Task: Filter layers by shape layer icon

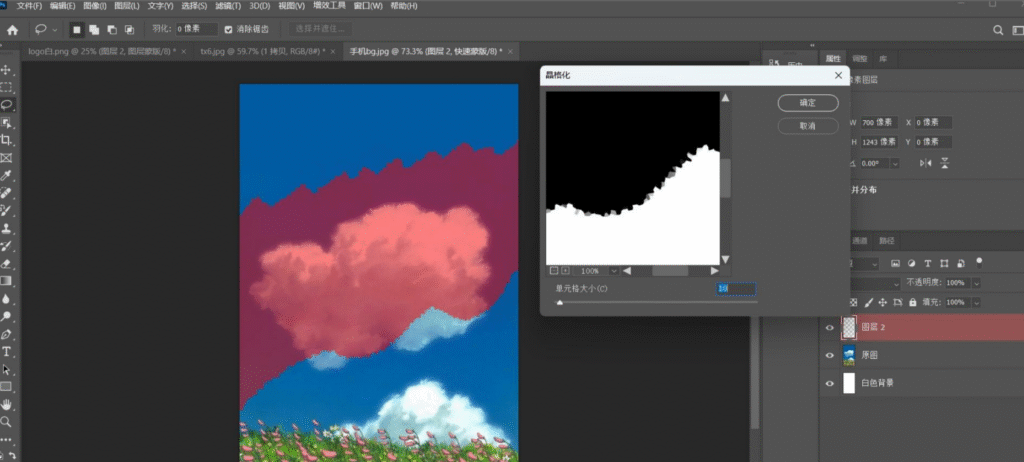Action: click(x=944, y=264)
